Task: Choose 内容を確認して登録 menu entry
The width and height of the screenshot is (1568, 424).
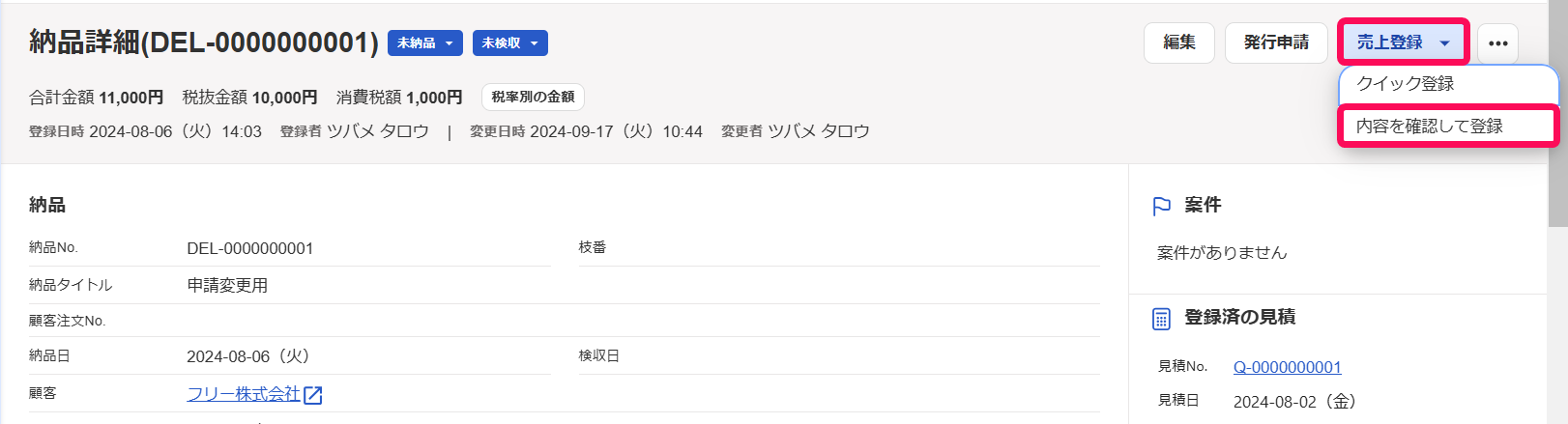Action: click(1429, 127)
